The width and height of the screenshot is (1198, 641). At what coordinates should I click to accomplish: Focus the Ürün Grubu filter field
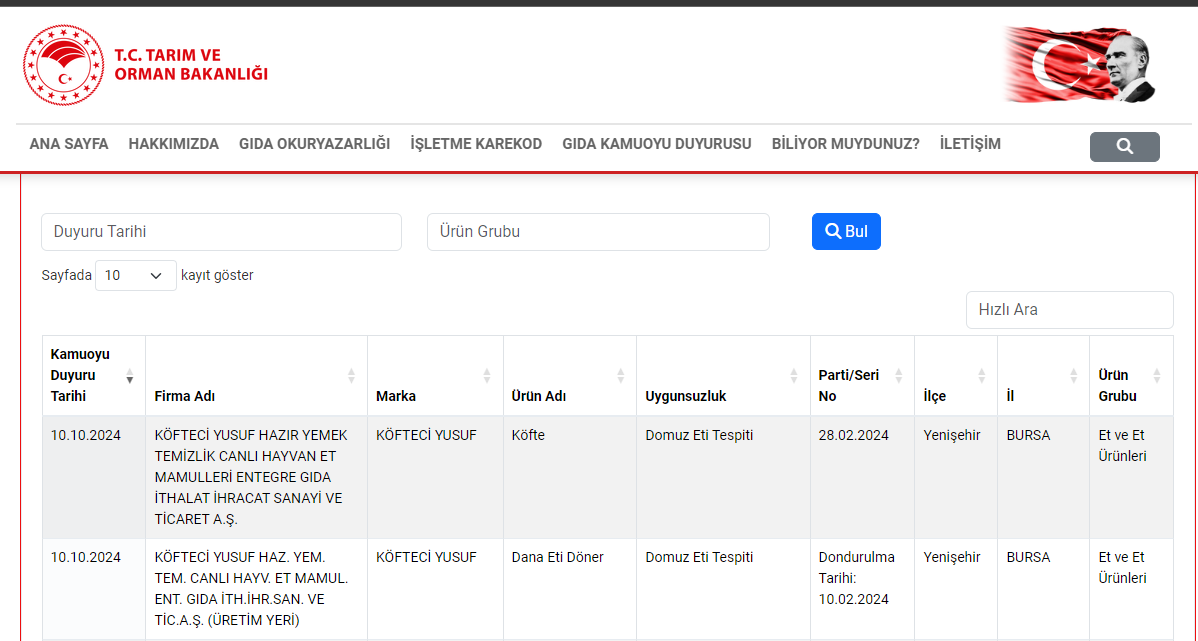click(598, 231)
